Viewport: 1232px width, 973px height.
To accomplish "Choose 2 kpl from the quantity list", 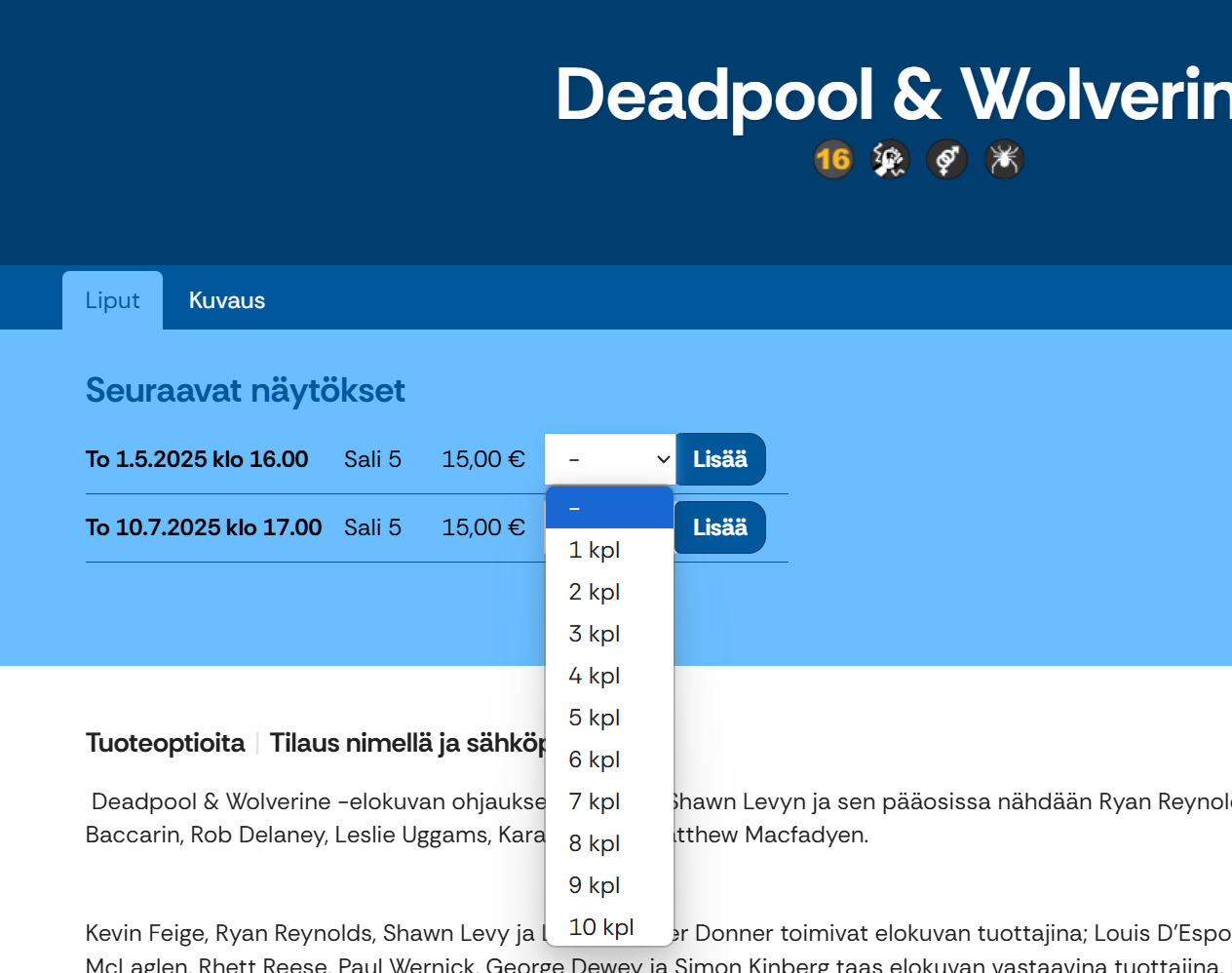I will 609,592.
